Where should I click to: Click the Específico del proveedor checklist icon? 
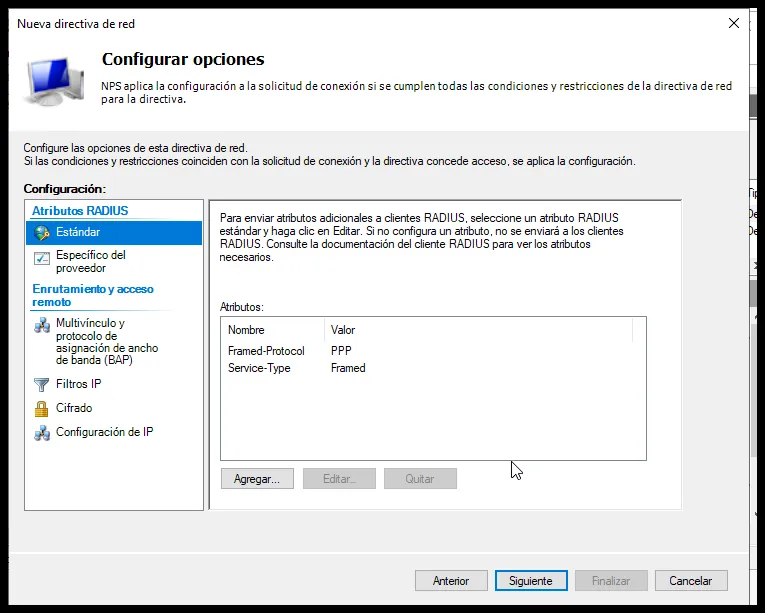pos(42,258)
